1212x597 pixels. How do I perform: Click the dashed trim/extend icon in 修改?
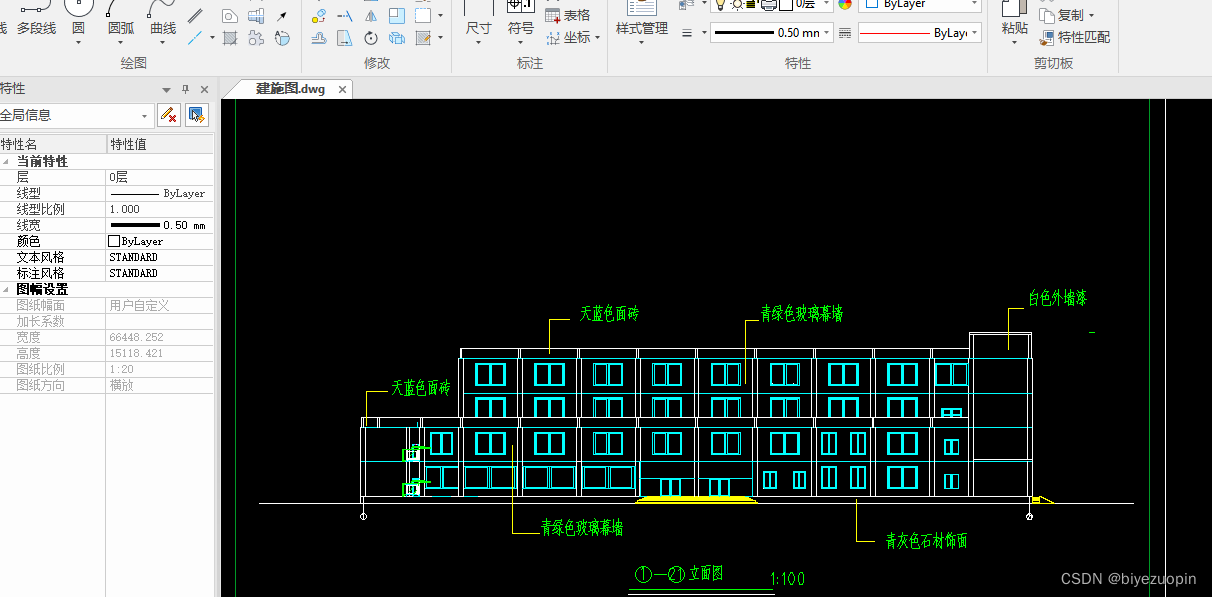click(x=345, y=16)
